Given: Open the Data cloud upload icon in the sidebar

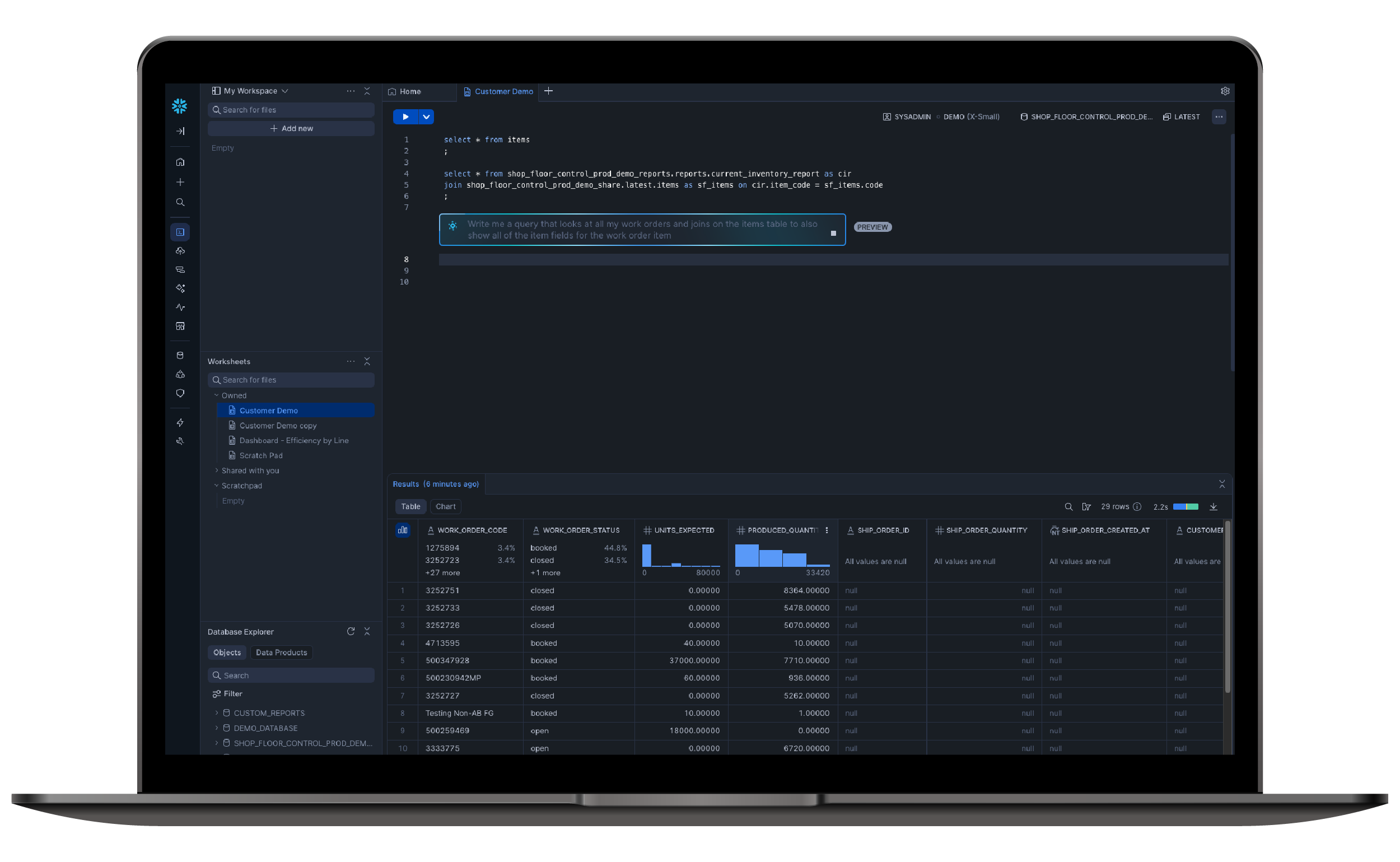Looking at the screenshot, I should tap(180, 251).
